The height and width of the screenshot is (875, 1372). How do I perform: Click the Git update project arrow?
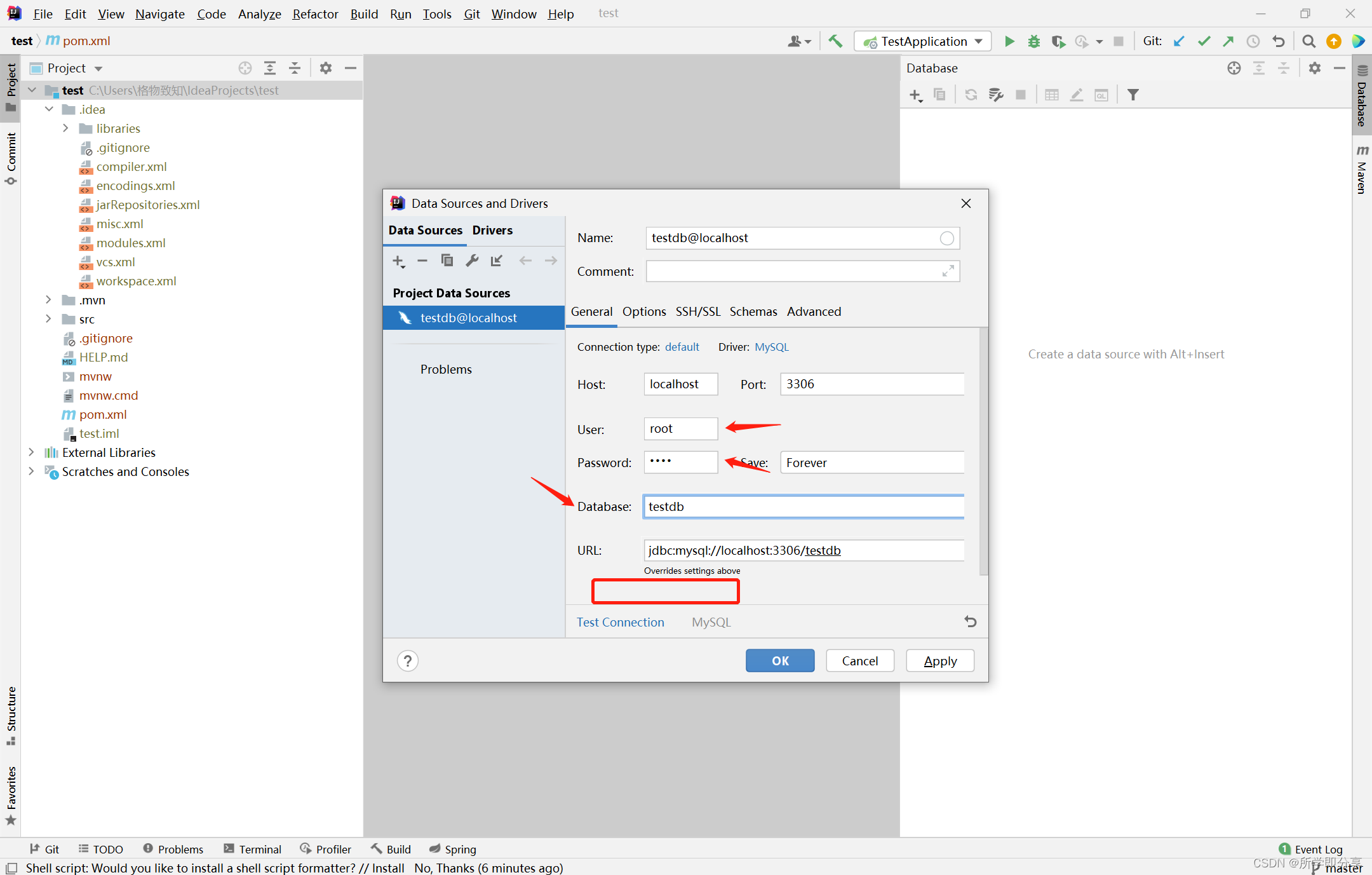pyautogui.click(x=1179, y=41)
